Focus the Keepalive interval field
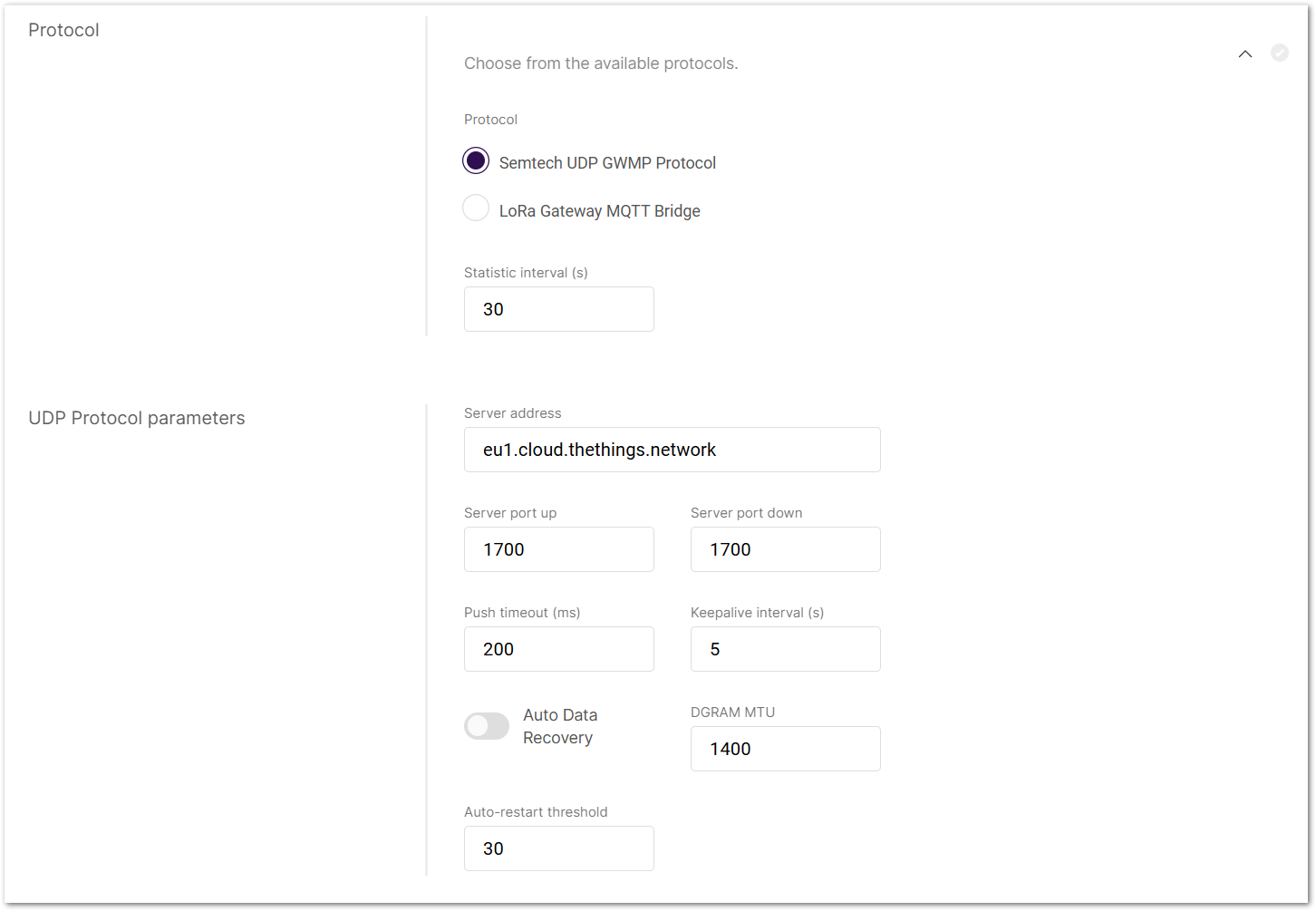 click(x=785, y=649)
